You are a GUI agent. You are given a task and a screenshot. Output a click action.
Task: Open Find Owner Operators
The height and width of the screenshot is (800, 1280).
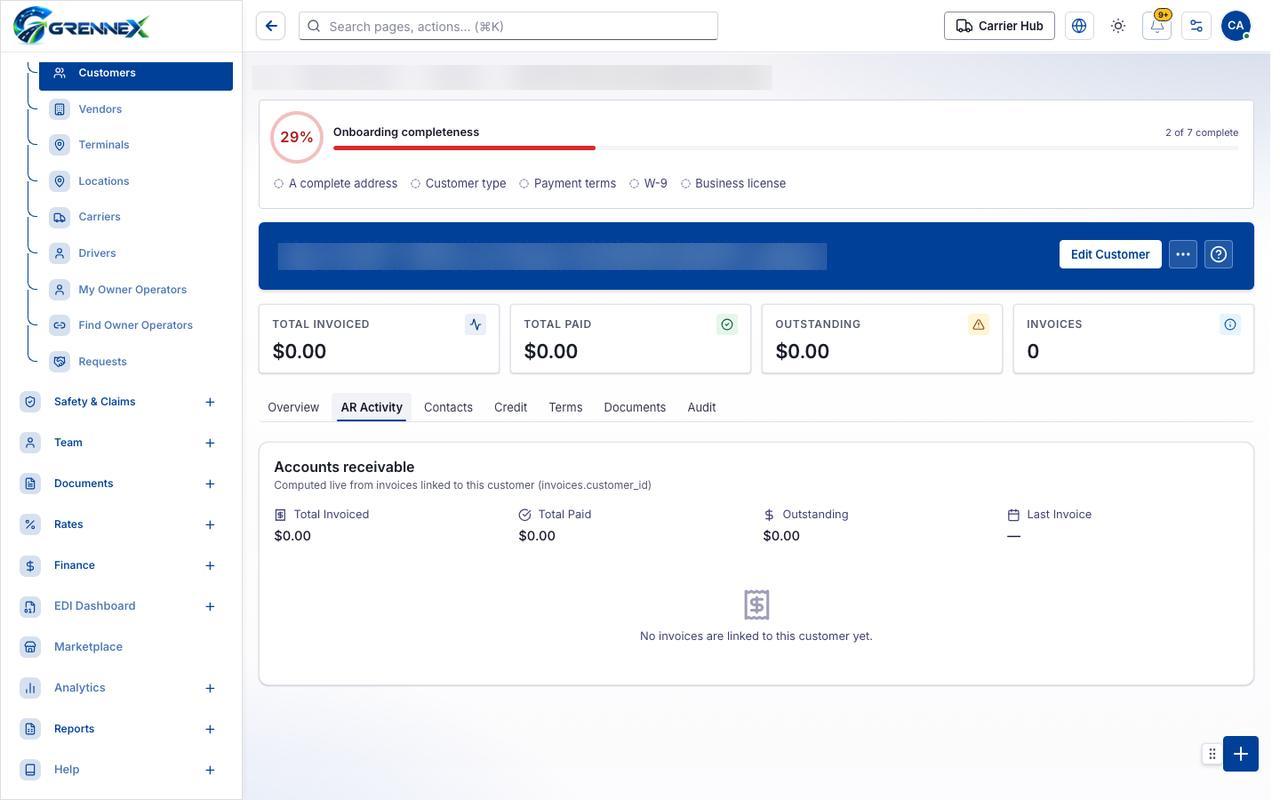(x=136, y=325)
